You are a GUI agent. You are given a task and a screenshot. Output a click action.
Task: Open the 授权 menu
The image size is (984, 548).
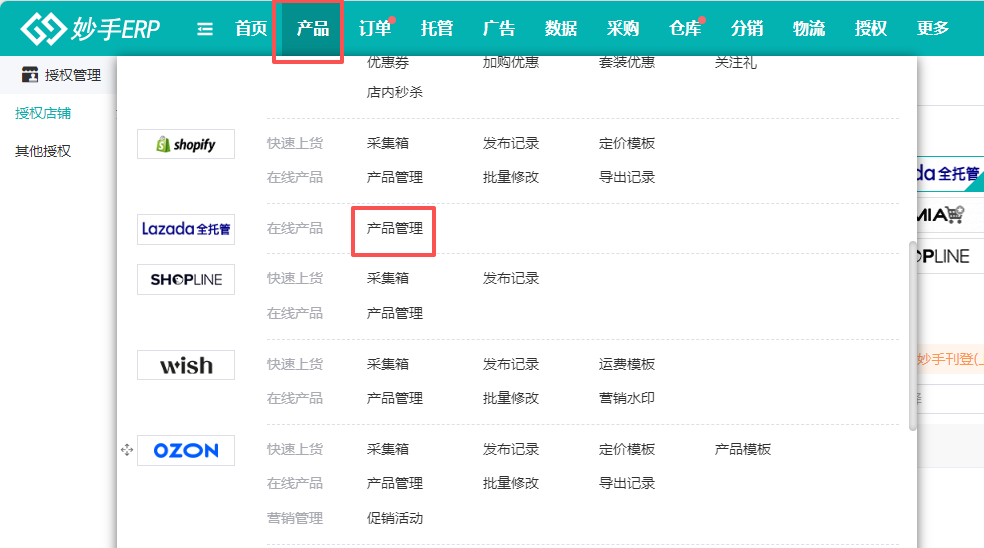(x=870, y=28)
